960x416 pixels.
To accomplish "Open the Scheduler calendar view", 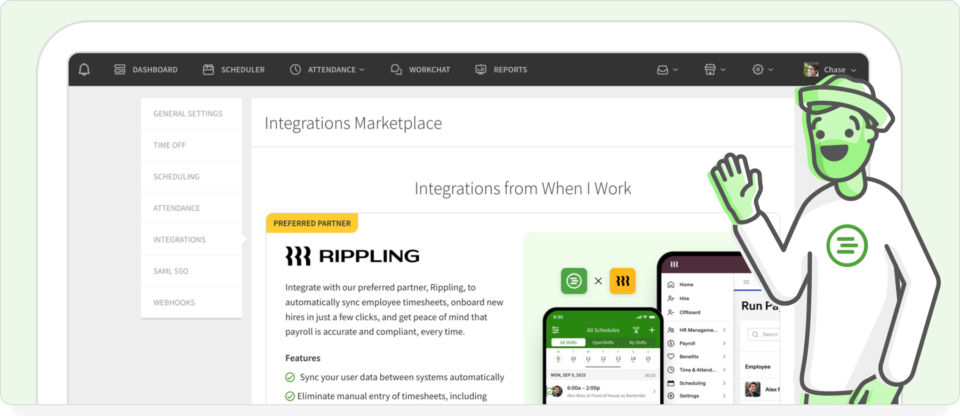I will (233, 70).
